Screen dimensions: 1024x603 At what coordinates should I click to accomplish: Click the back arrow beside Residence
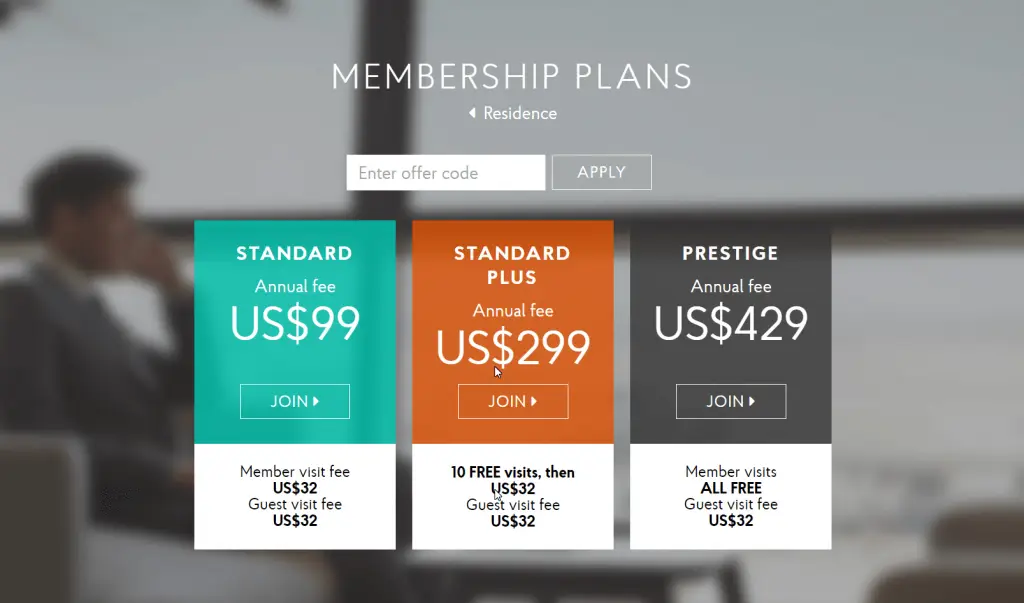pyautogui.click(x=472, y=114)
